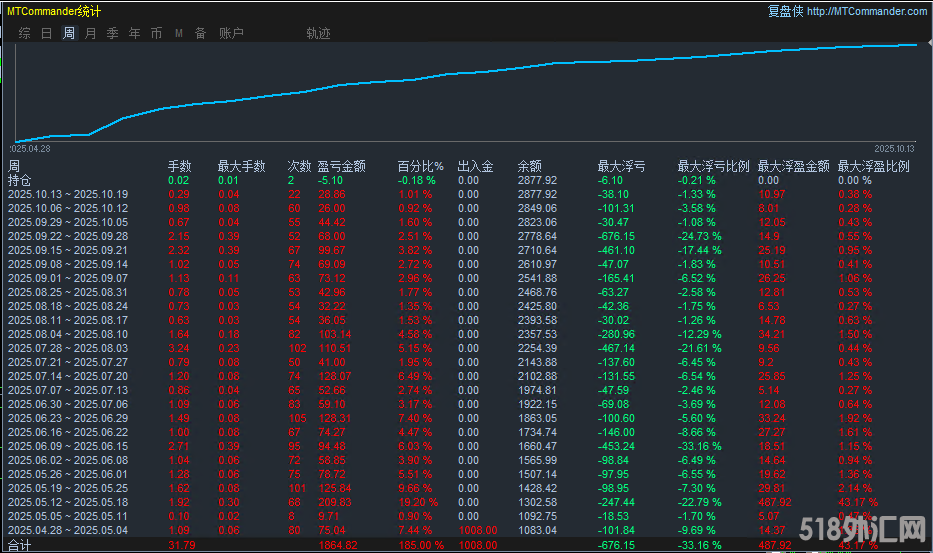Open the 备 notes tab
Viewport: 933px width, 553px height.
pyautogui.click(x=200, y=33)
